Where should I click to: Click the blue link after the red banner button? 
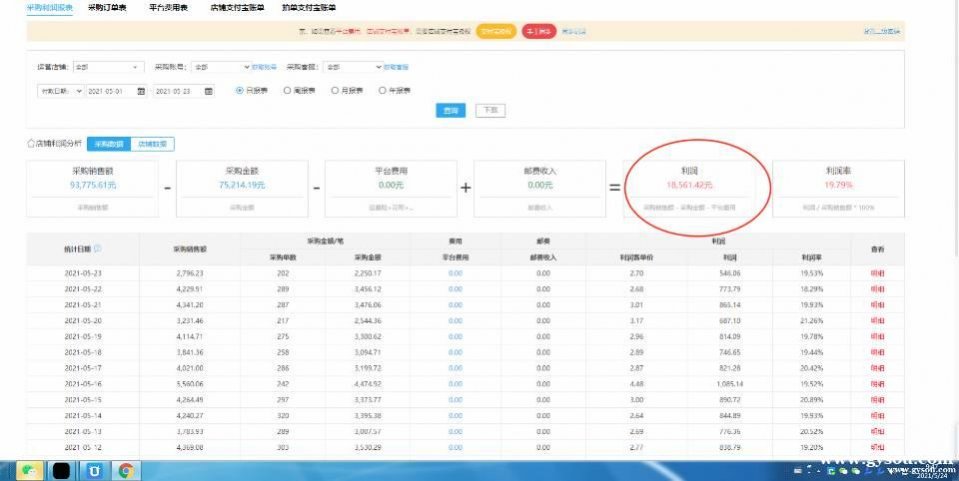574,31
